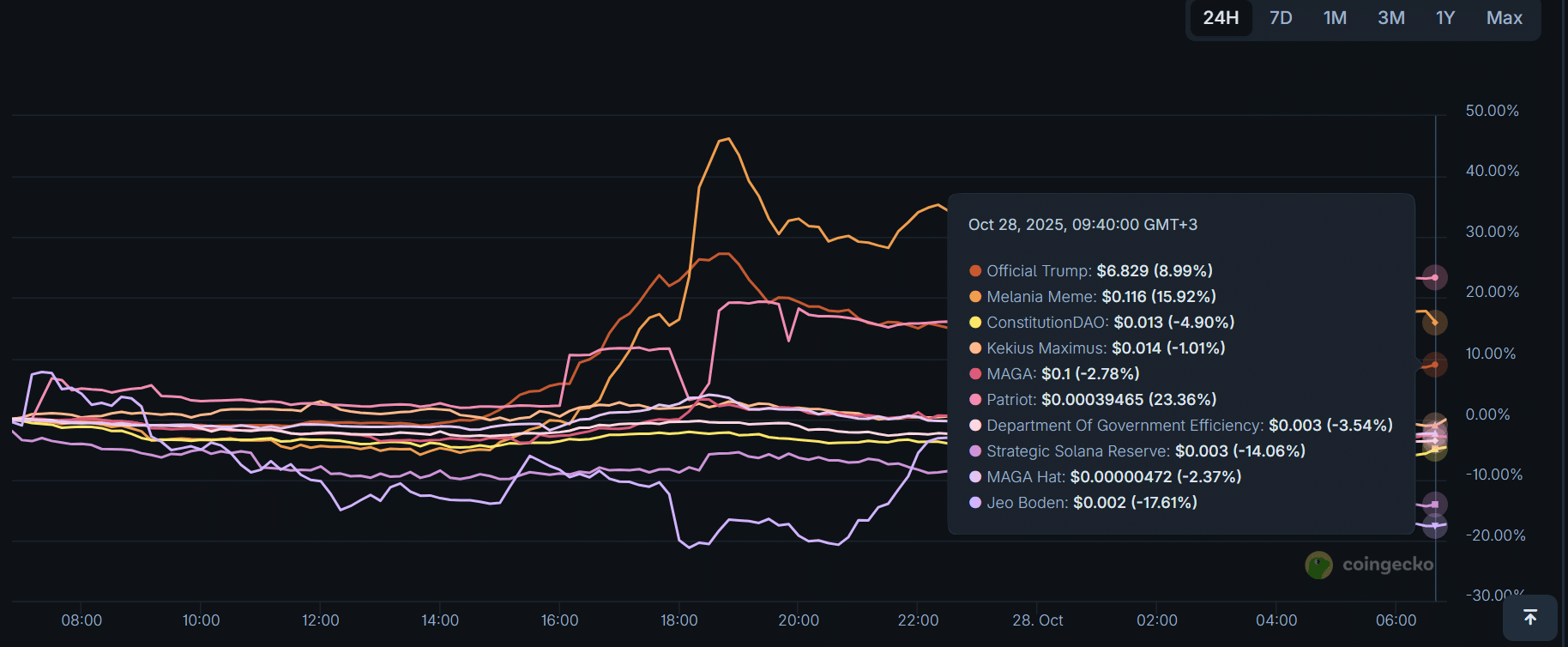Click the Official Trump dot in tooltip
The height and width of the screenshot is (647, 1568).
975,271
